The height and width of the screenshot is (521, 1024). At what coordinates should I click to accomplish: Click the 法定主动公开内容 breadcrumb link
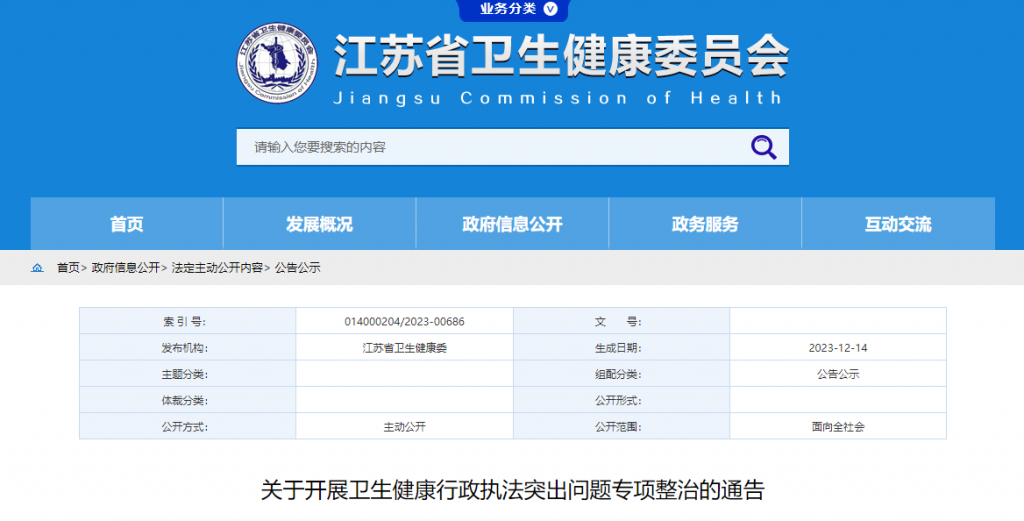[x=217, y=268]
